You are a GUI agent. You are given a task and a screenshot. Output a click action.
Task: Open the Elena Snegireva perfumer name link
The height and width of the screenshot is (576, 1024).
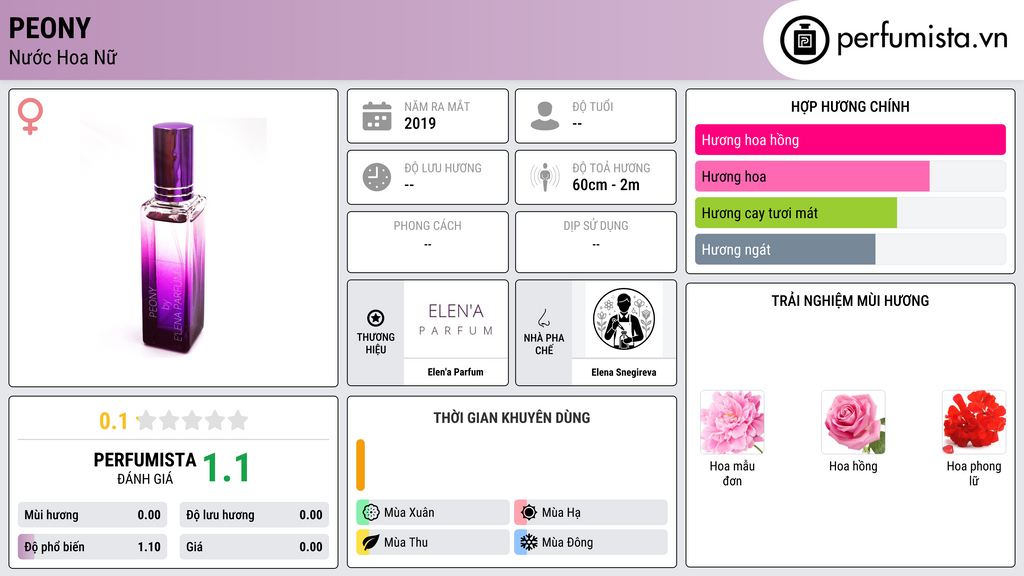(x=624, y=372)
